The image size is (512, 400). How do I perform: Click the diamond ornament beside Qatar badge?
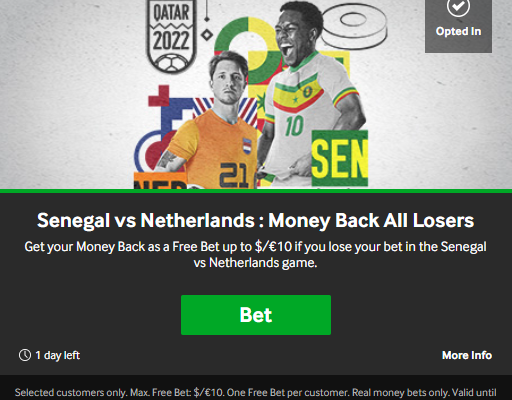click(207, 35)
